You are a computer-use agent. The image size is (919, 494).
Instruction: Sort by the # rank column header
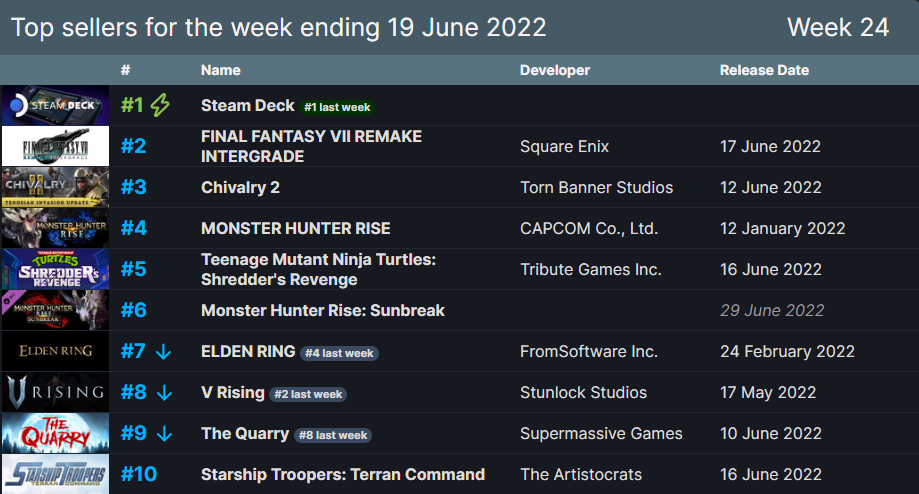coord(125,70)
